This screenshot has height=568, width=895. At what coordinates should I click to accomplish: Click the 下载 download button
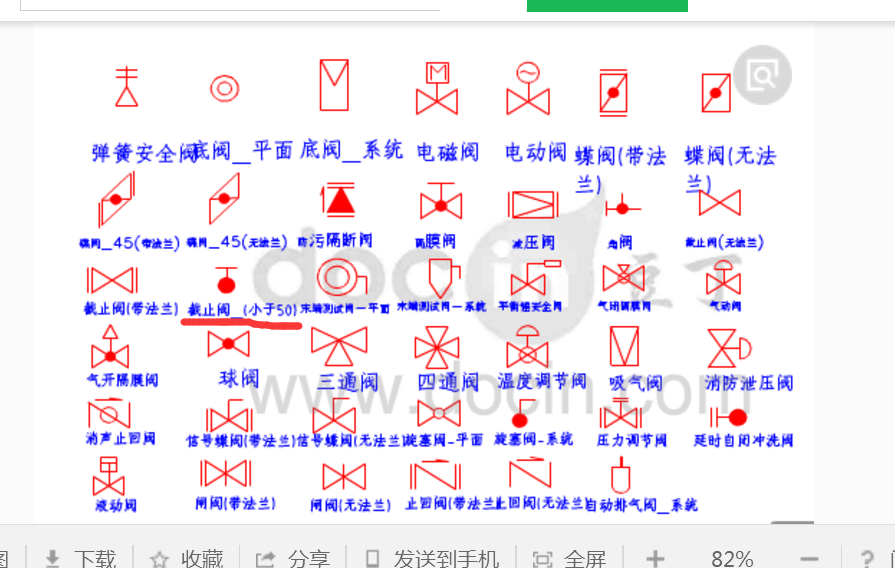(81, 558)
